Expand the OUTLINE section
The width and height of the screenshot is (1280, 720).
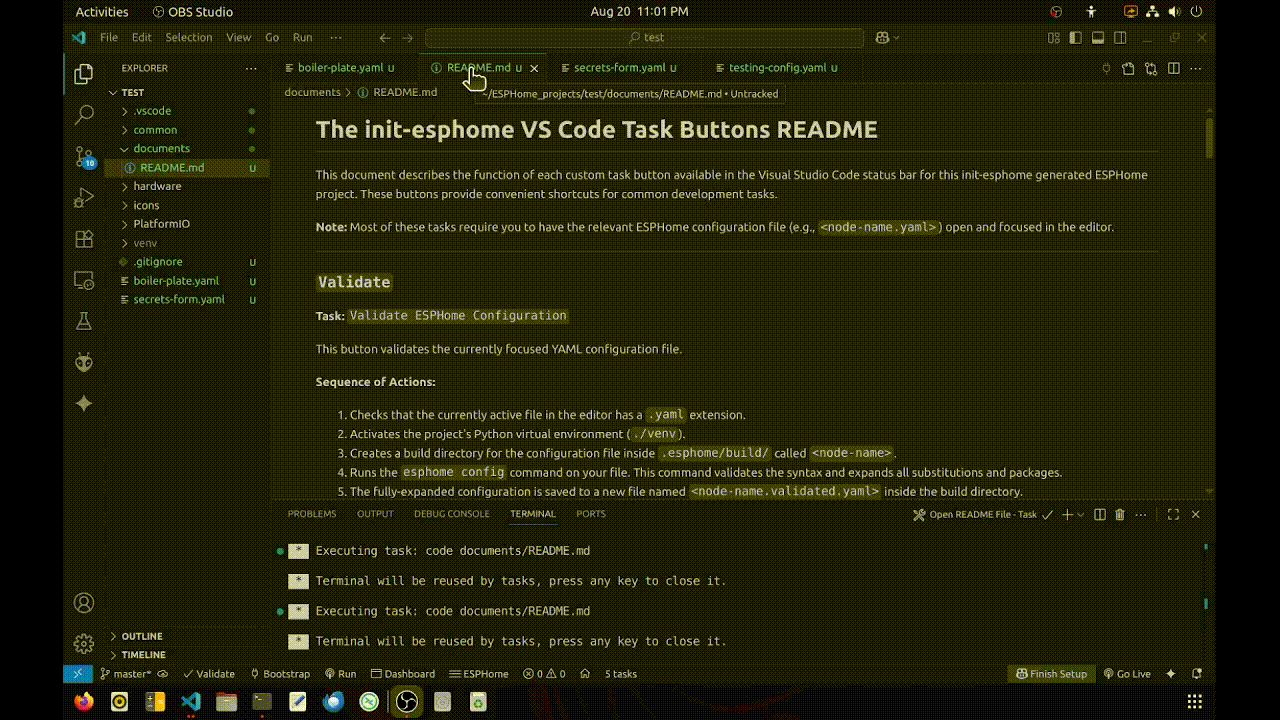142,636
